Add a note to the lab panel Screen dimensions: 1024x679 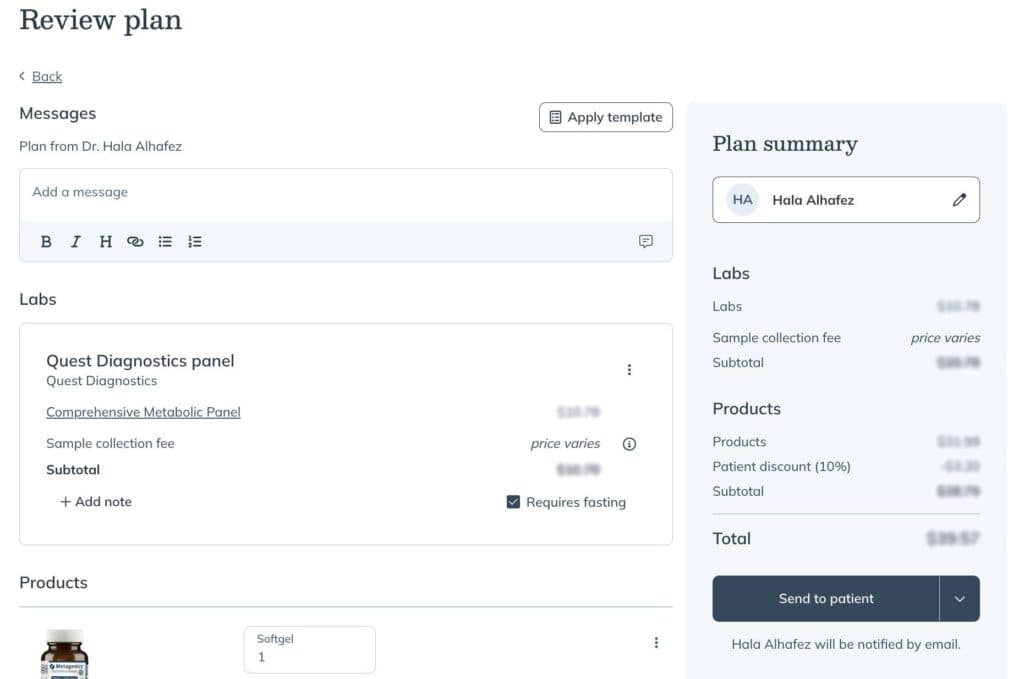click(x=96, y=501)
